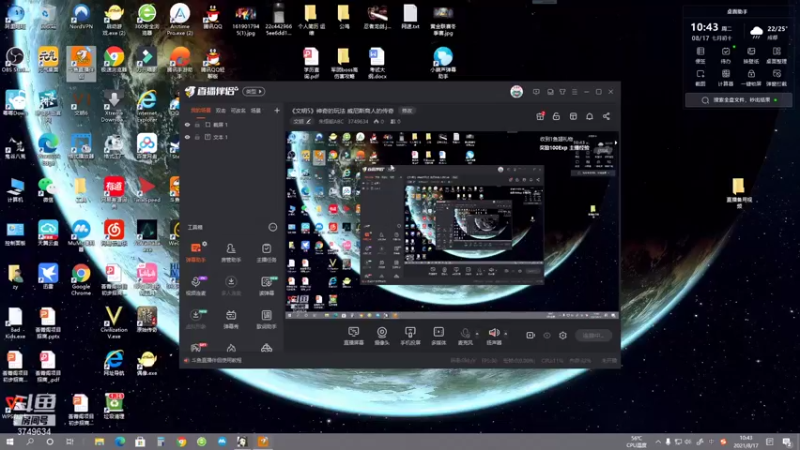Mute the 扬声器 speaker
This screenshot has width=800, height=450.
click(x=493, y=336)
